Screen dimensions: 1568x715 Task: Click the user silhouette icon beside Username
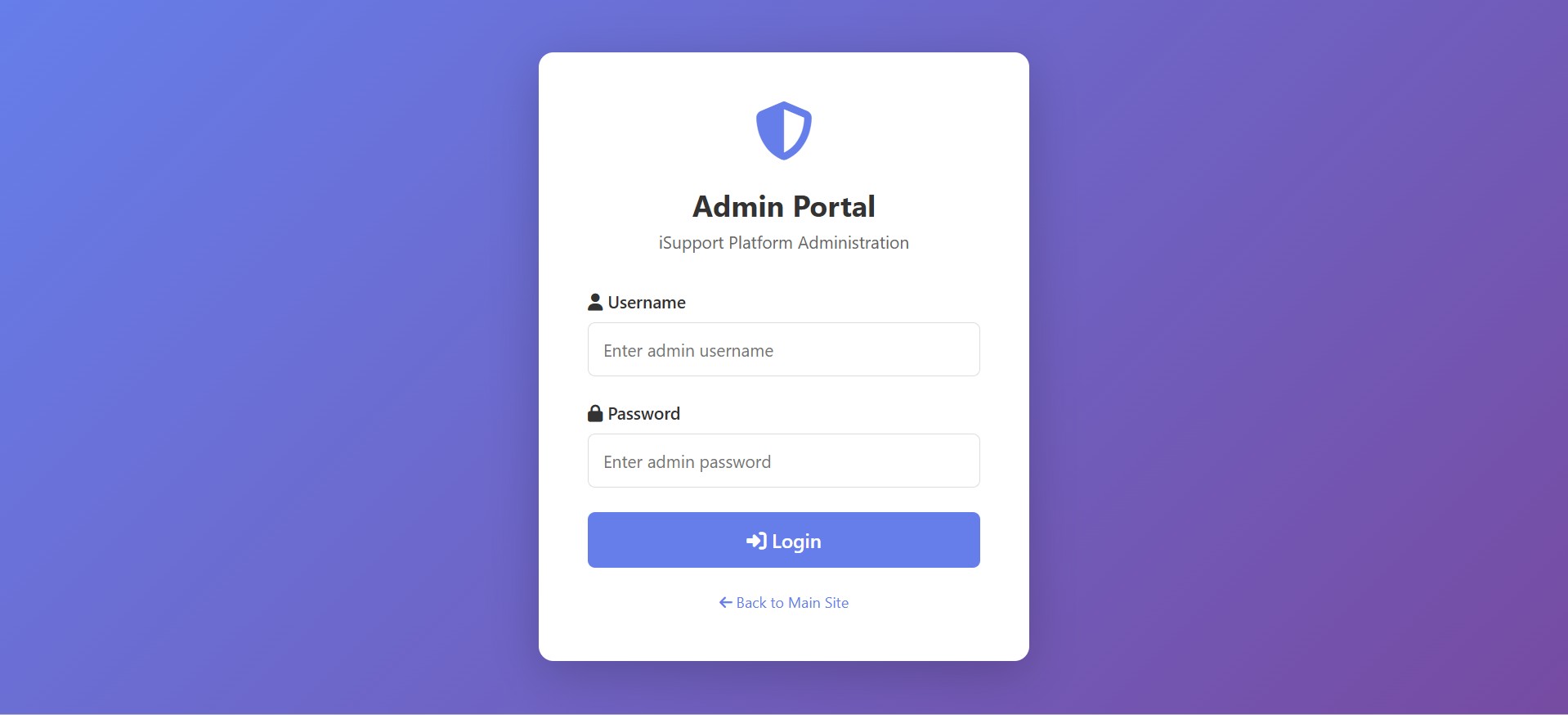pyautogui.click(x=595, y=302)
